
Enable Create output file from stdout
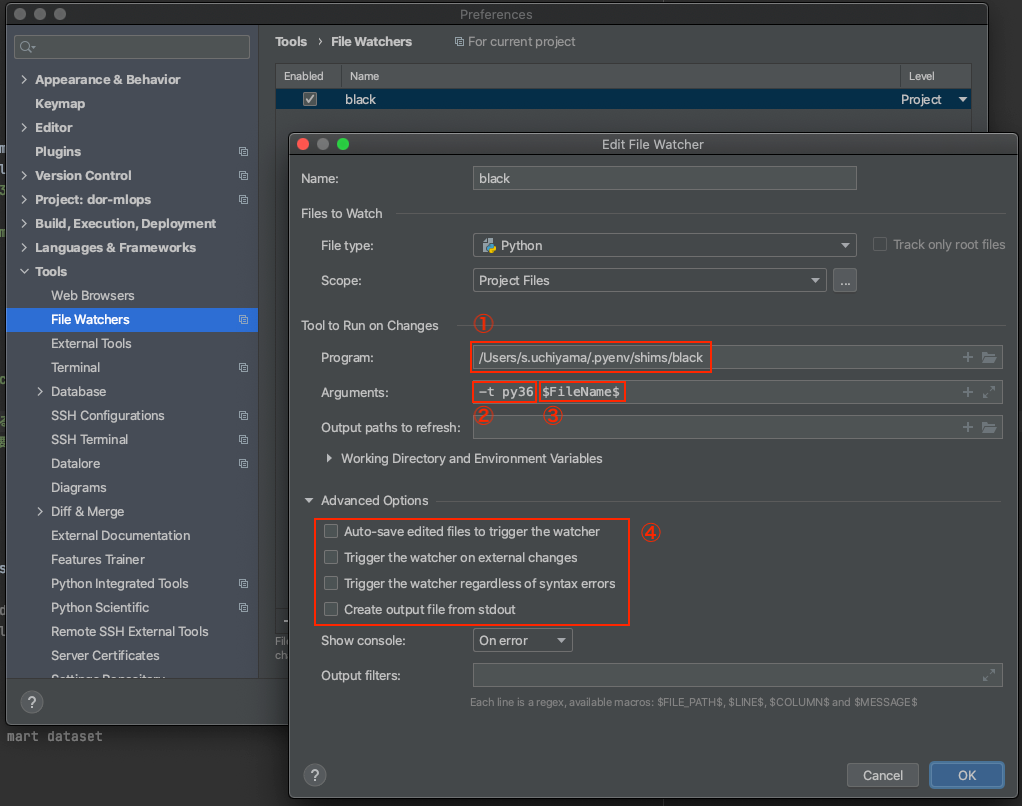pos(331,609)
